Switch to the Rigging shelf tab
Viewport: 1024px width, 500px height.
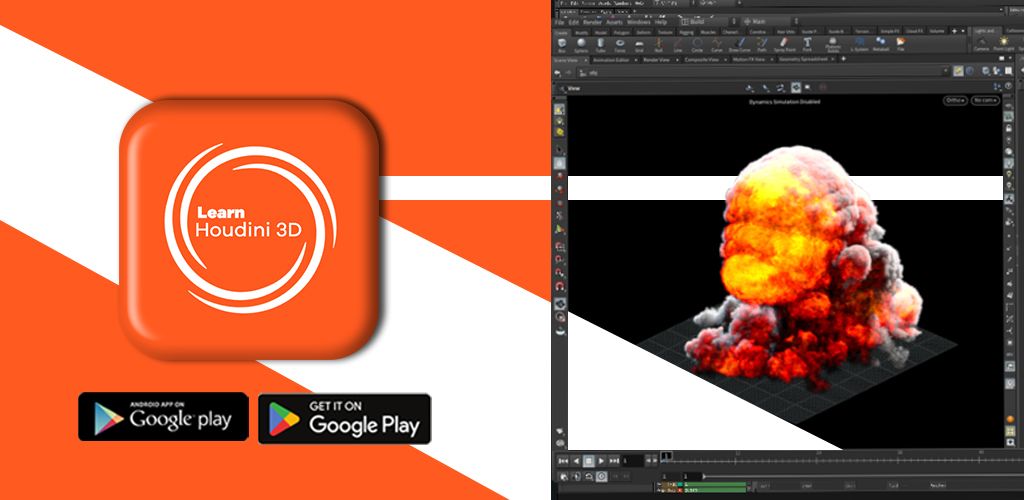pos(686,31)
